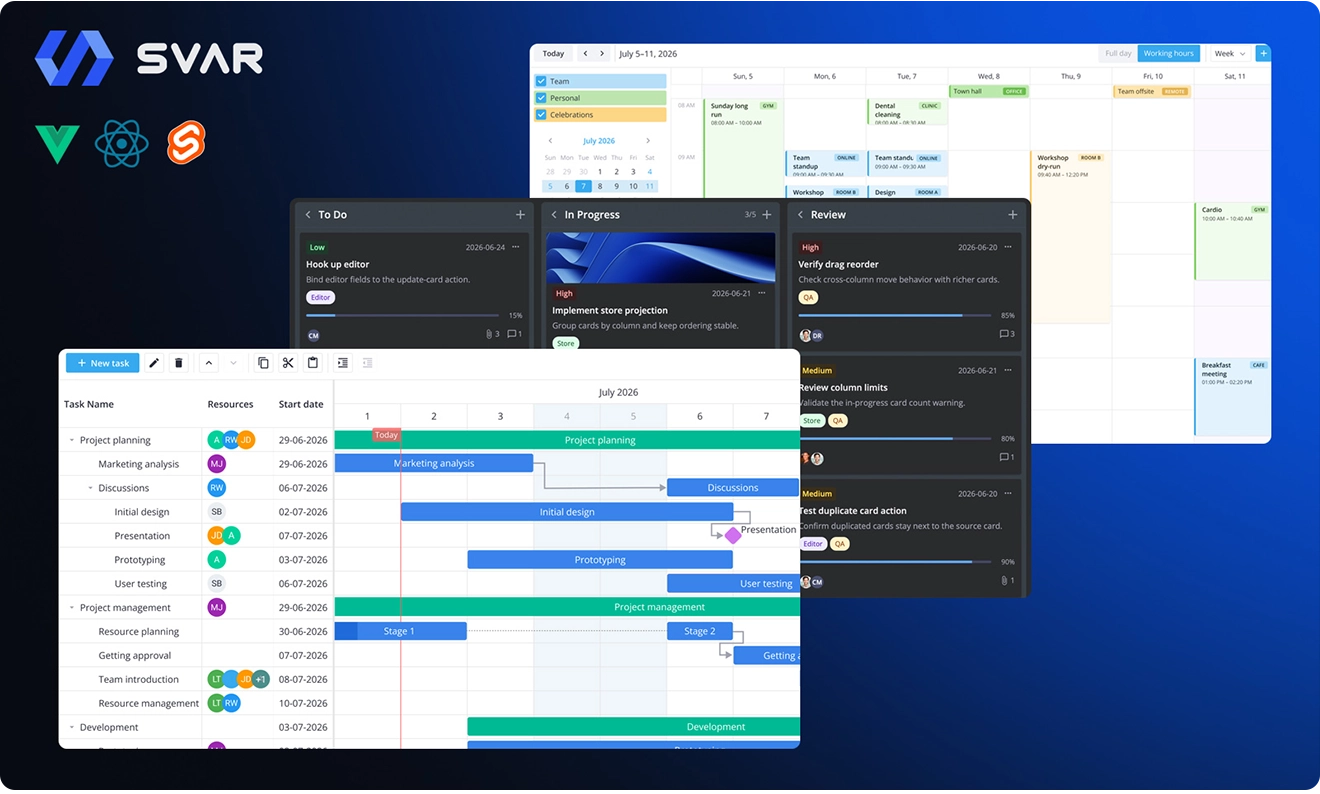Open the Town hall calendar event
Image resolution: width=1320 pixels, height=794 pixels.
pos(988,91)
